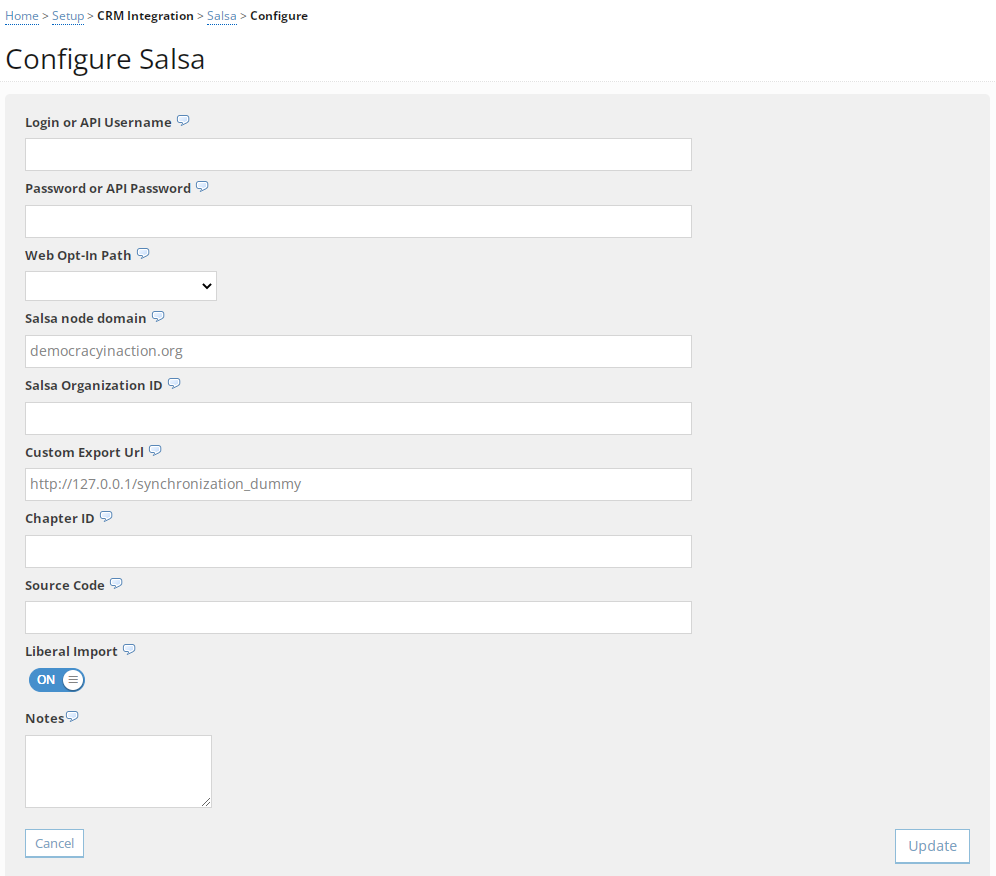Open Setup from the breadcrumb trail
The height and width of the screenshot is (876, 996).
point(67,15)
